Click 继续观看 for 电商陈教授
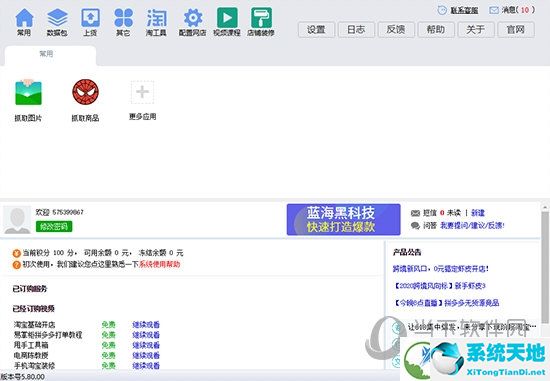 point(146,355)
